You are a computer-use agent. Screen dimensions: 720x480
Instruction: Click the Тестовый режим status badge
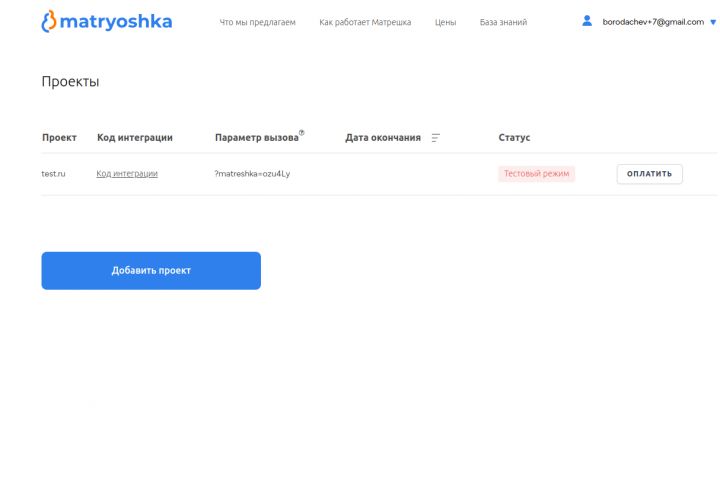(x=536, y=174)
